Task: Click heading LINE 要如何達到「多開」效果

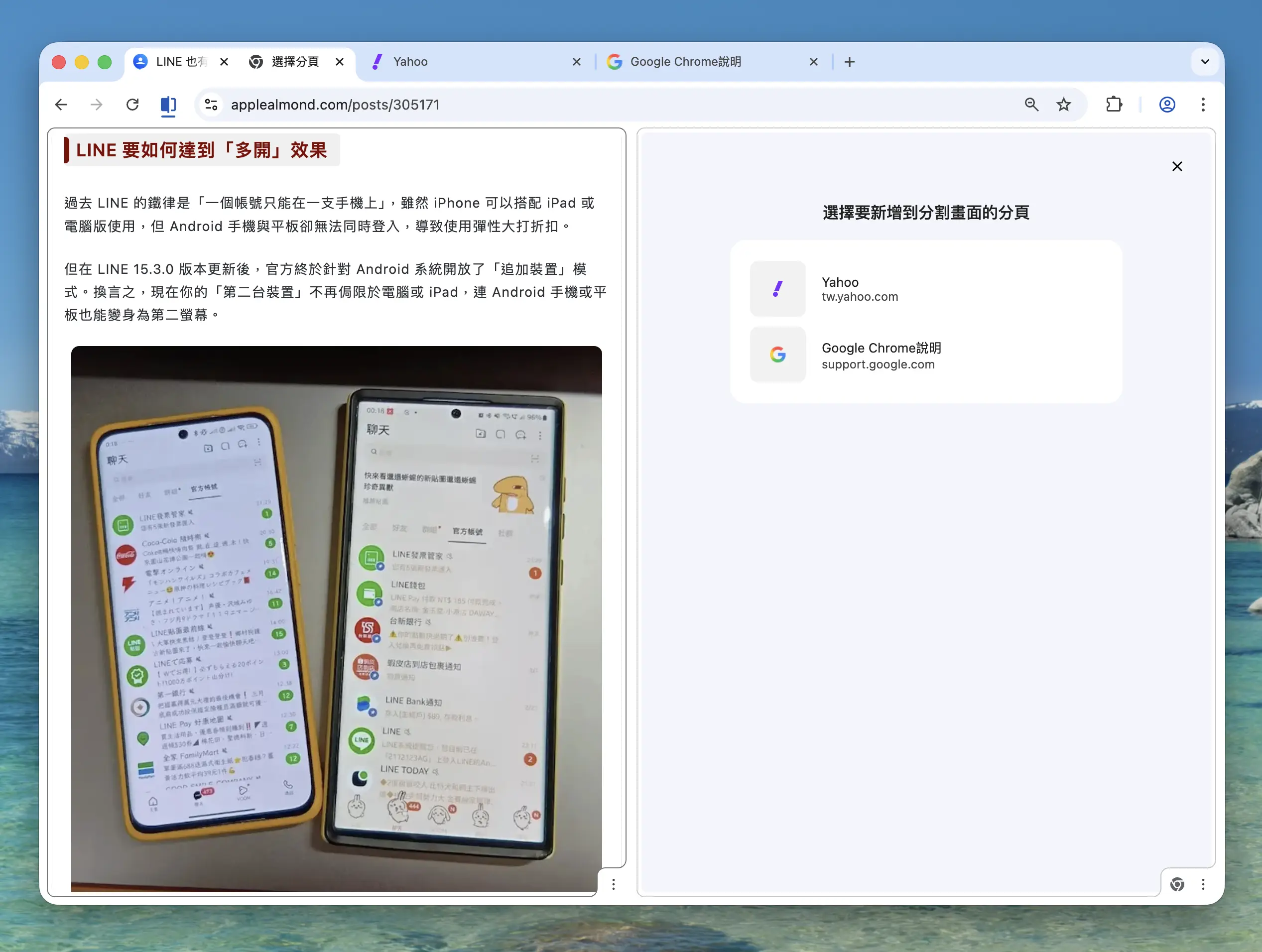Action: pos(201,150)
